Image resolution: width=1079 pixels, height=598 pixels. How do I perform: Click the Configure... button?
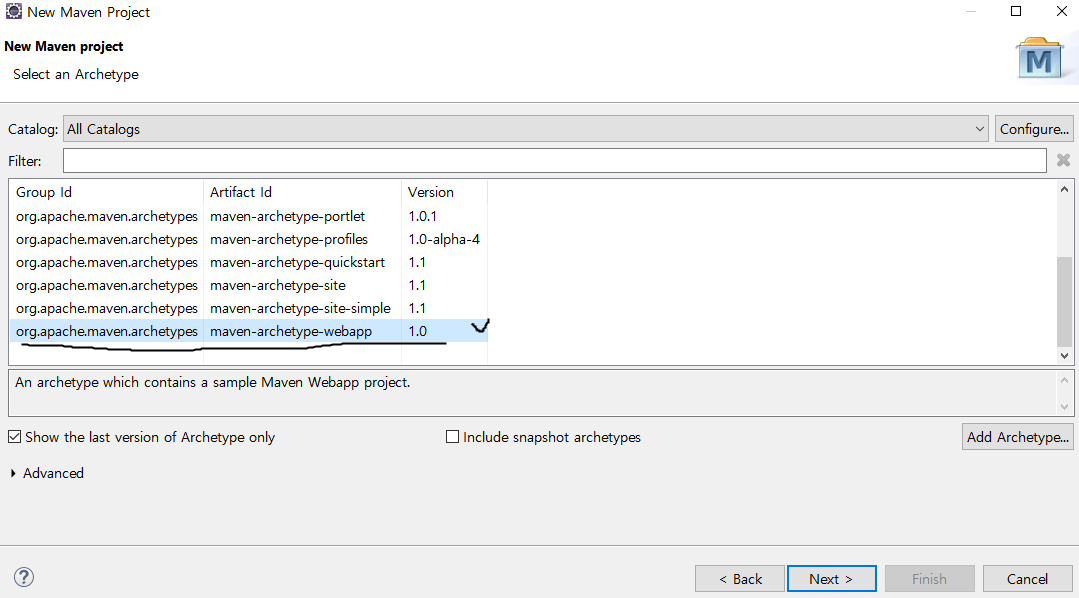tap(1034, 129)
